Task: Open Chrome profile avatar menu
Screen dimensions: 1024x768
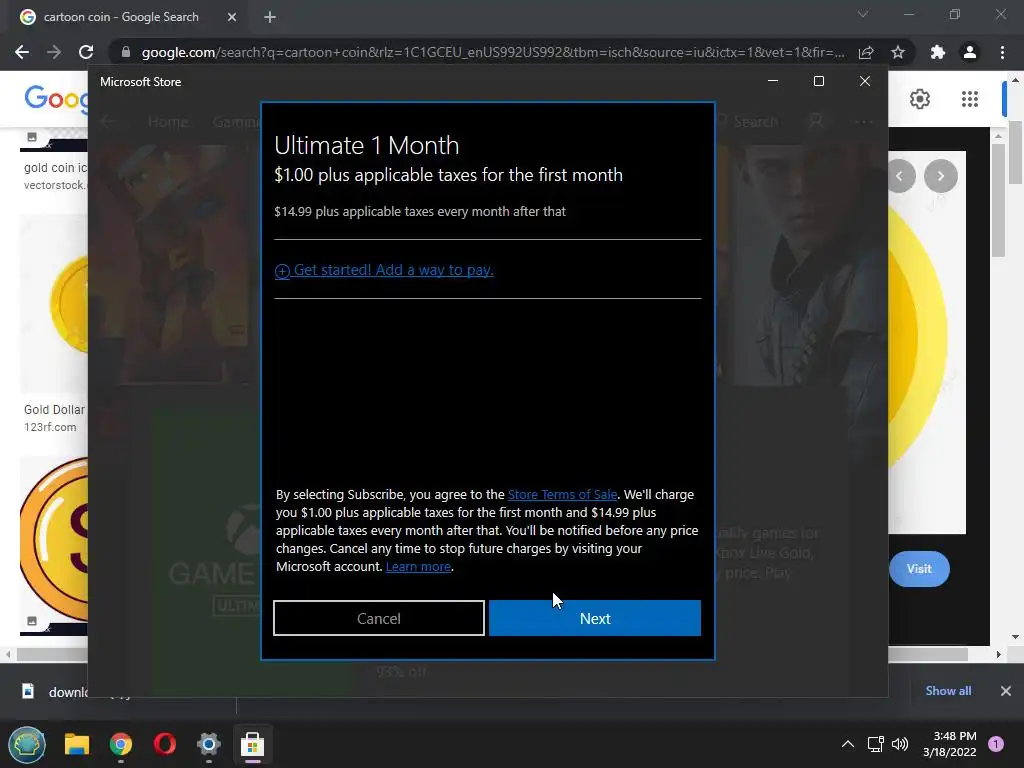Action: (970, 52)
